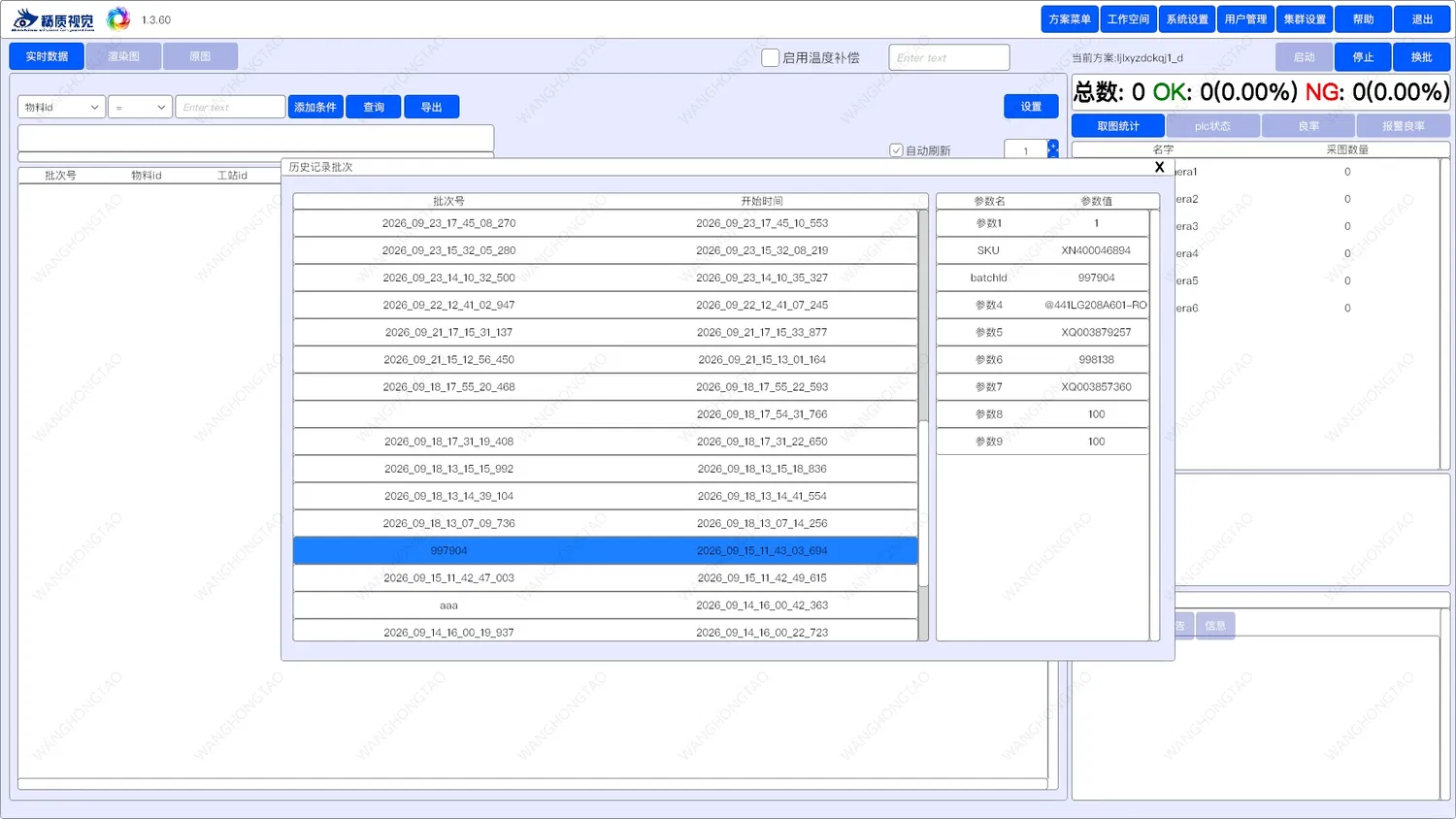
Task: Click the eye-shaped company logo
Action: pyautogui.click(x=25, y=19)
